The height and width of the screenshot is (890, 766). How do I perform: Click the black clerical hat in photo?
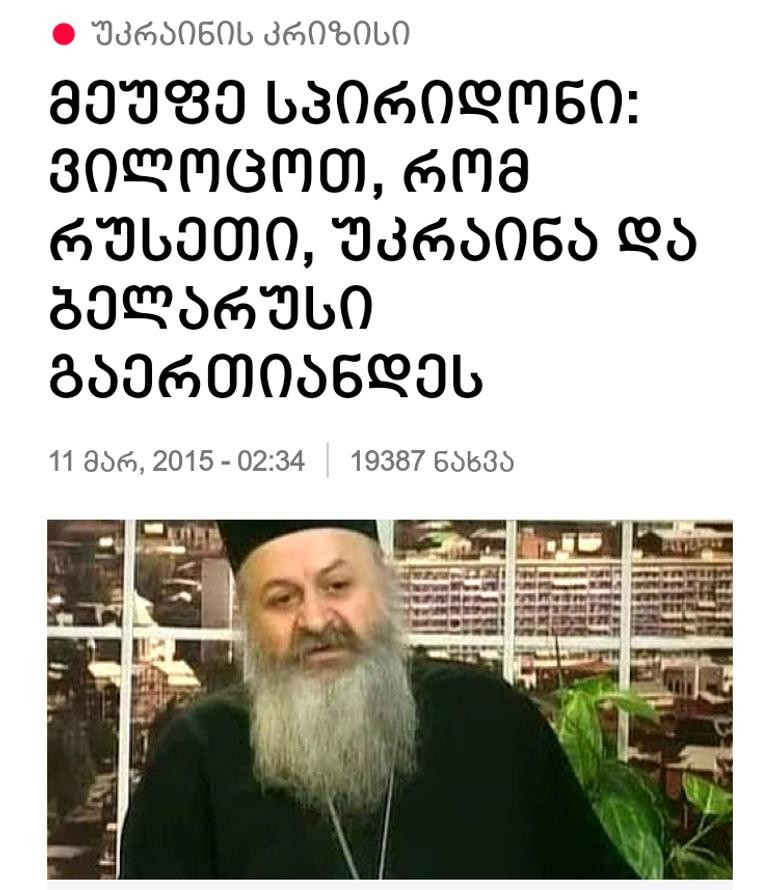[x=297, y=539]
